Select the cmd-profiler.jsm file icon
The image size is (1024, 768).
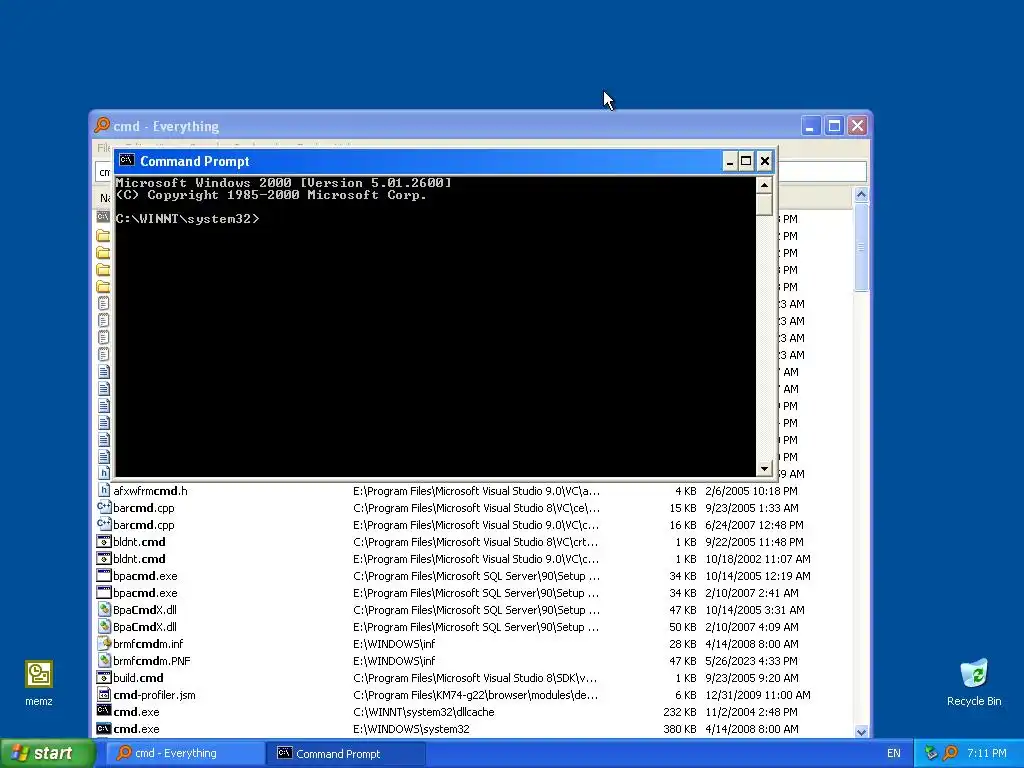(x=104, y=694)
